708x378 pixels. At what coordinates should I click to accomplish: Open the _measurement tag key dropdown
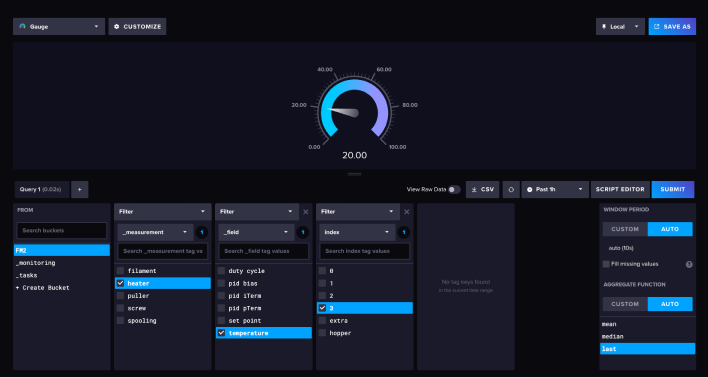(155, 232)
